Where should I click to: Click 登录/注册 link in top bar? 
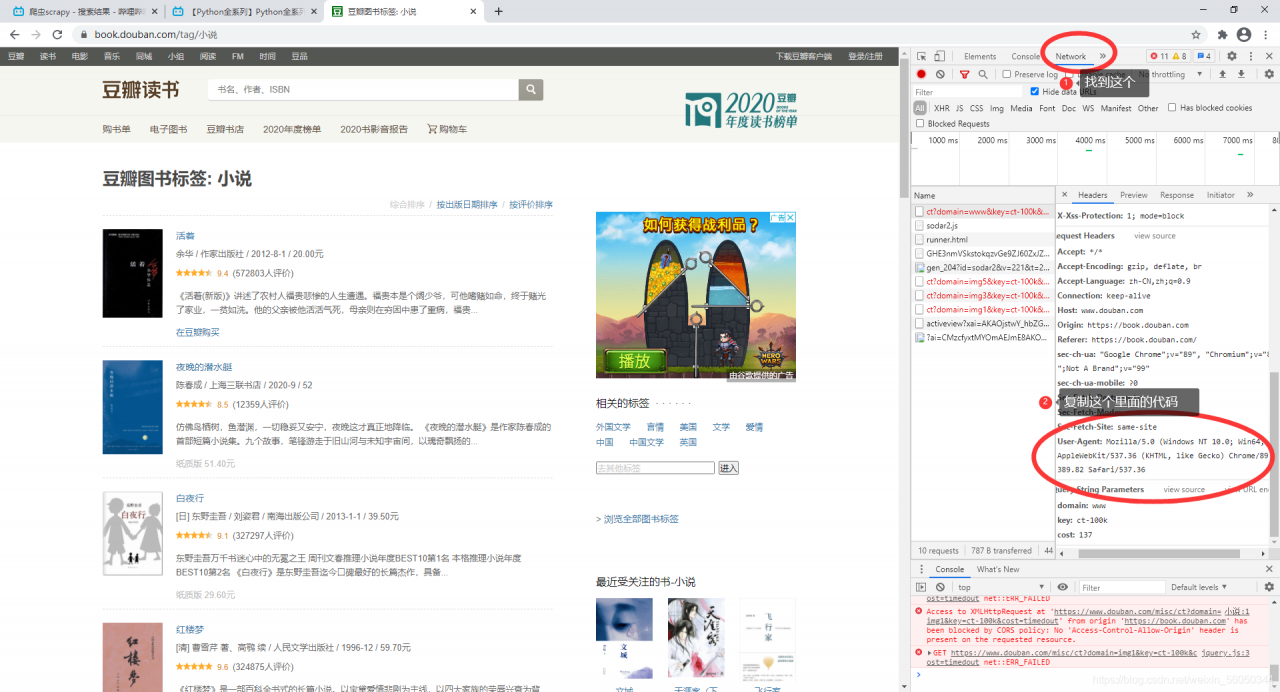[x=865, y=56]
